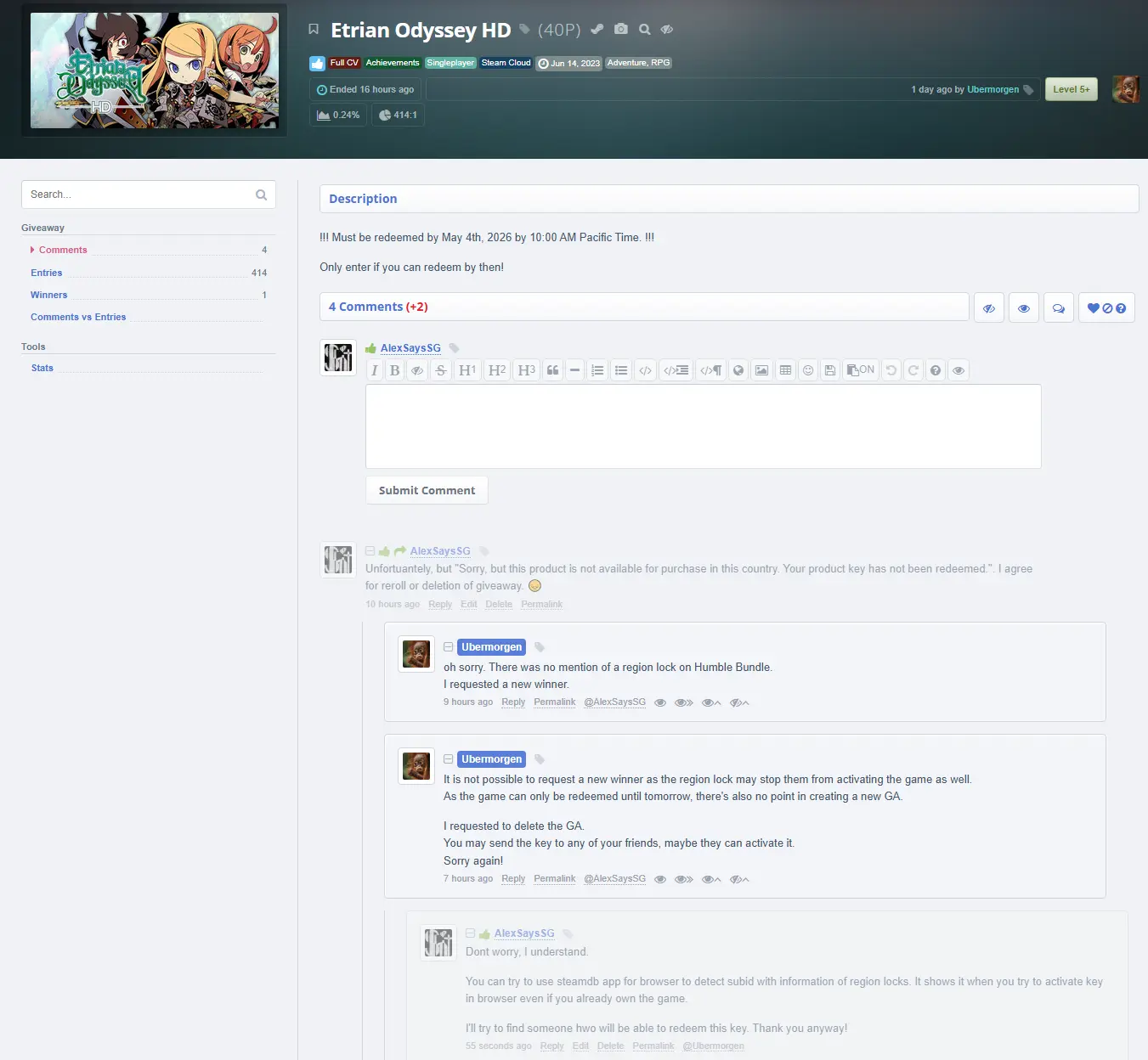Click the bookmark icon beside the giveaway title
1148x1060 pixels.
(314, 30)
